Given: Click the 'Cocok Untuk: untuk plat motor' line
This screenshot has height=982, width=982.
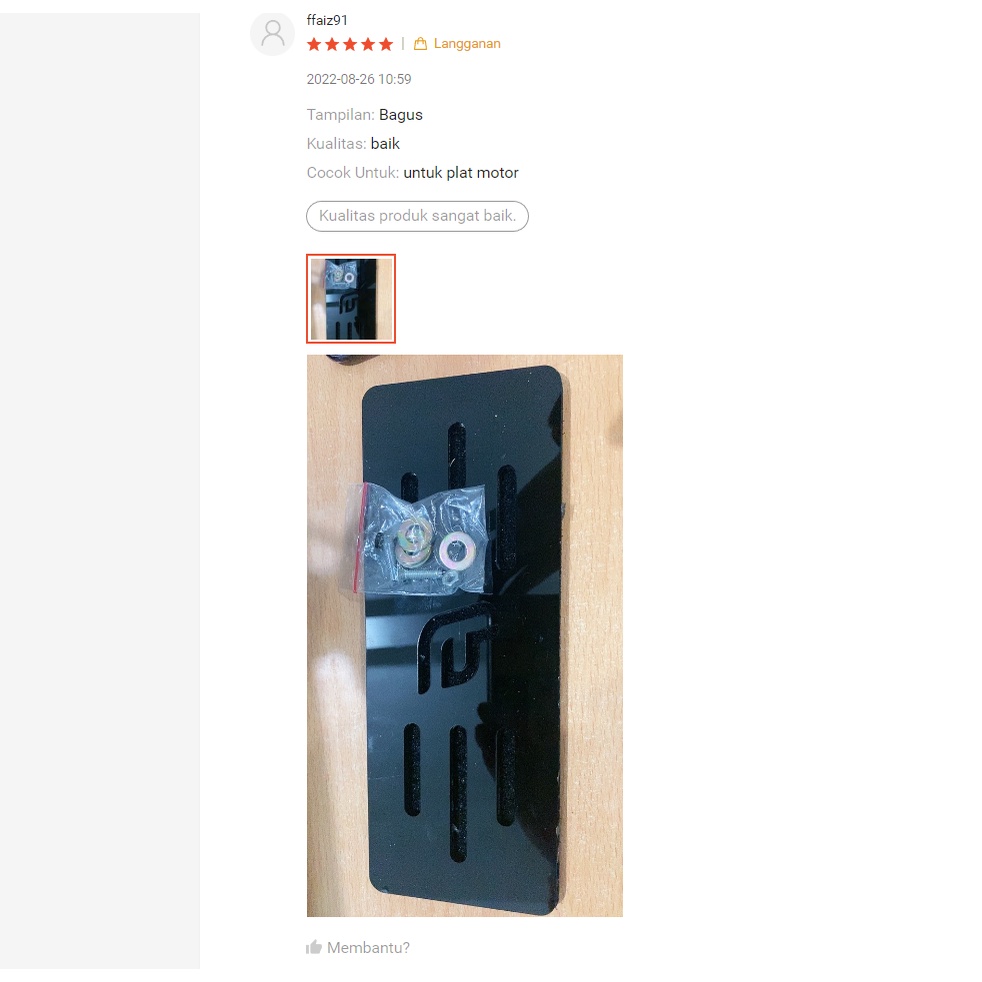Looking at the screenshot, I should (x=412, y=173).
